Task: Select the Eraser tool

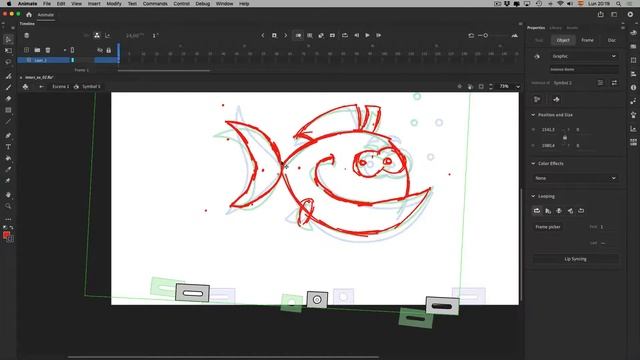Action: [x=8, y=98]
